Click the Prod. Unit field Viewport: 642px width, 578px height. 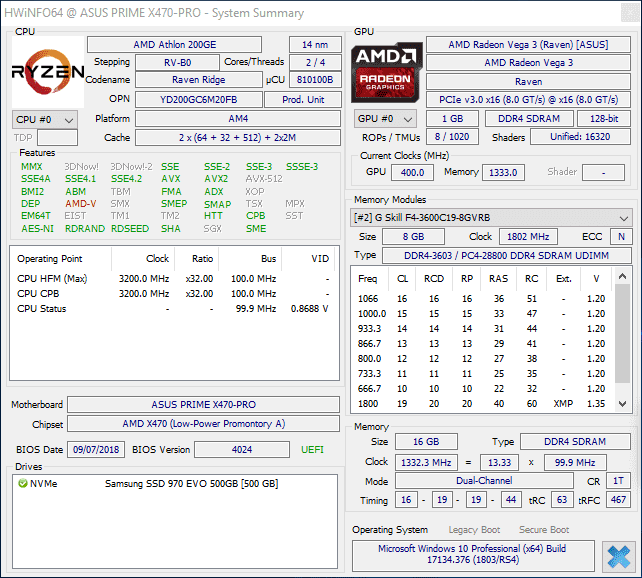[303, 99]
